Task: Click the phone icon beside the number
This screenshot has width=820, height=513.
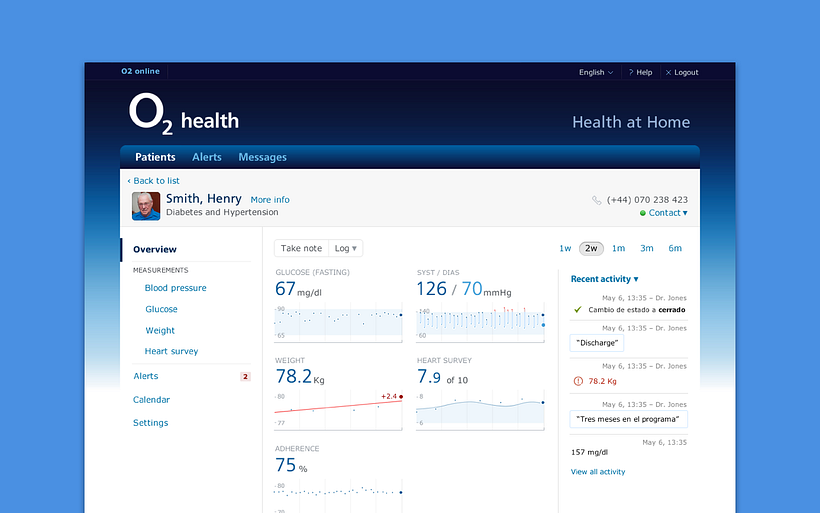Action: pos(596,200)
